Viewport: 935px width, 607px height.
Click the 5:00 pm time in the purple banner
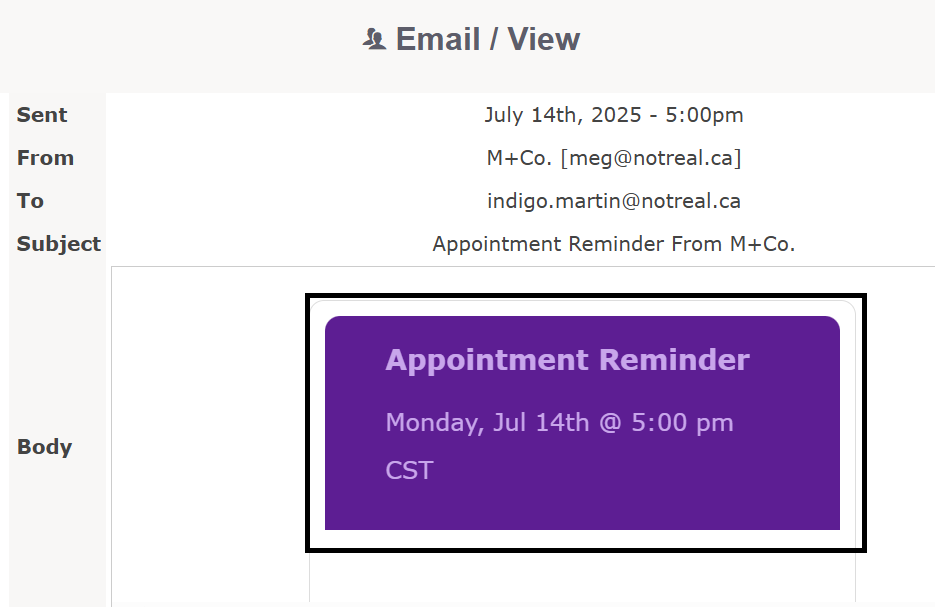click(682, 423)
